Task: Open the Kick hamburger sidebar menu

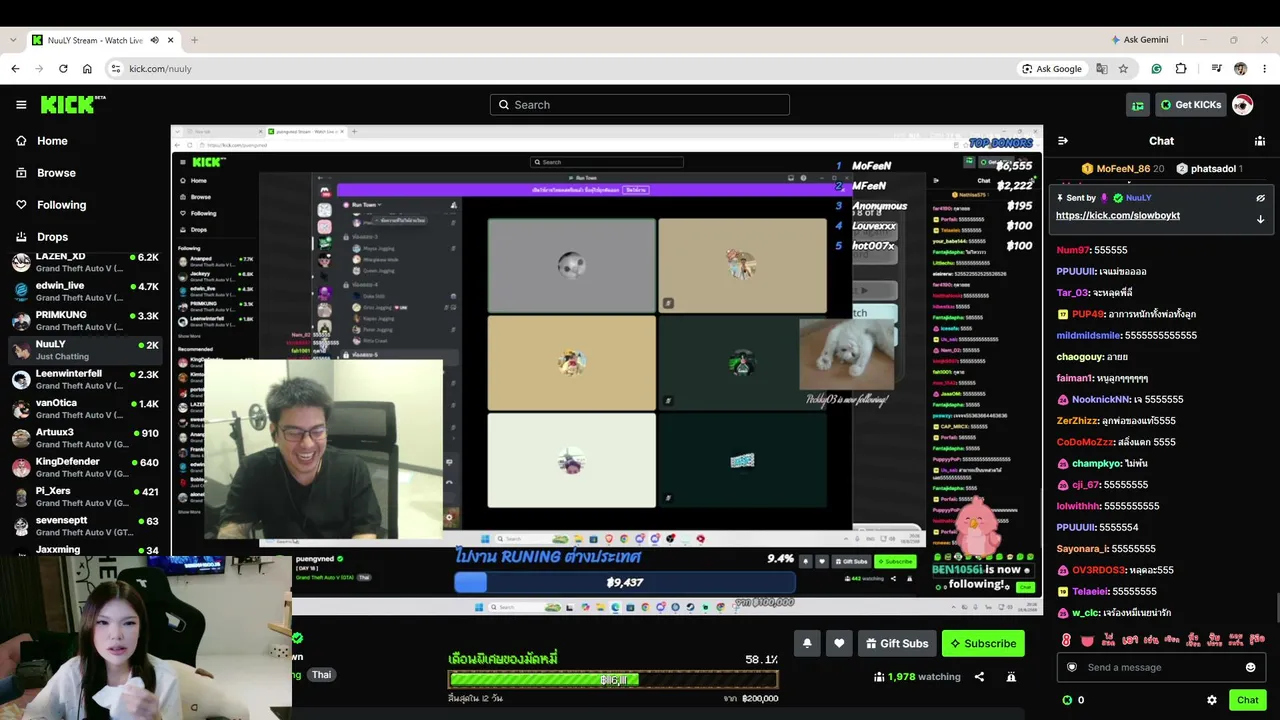Action: (21, 105)
